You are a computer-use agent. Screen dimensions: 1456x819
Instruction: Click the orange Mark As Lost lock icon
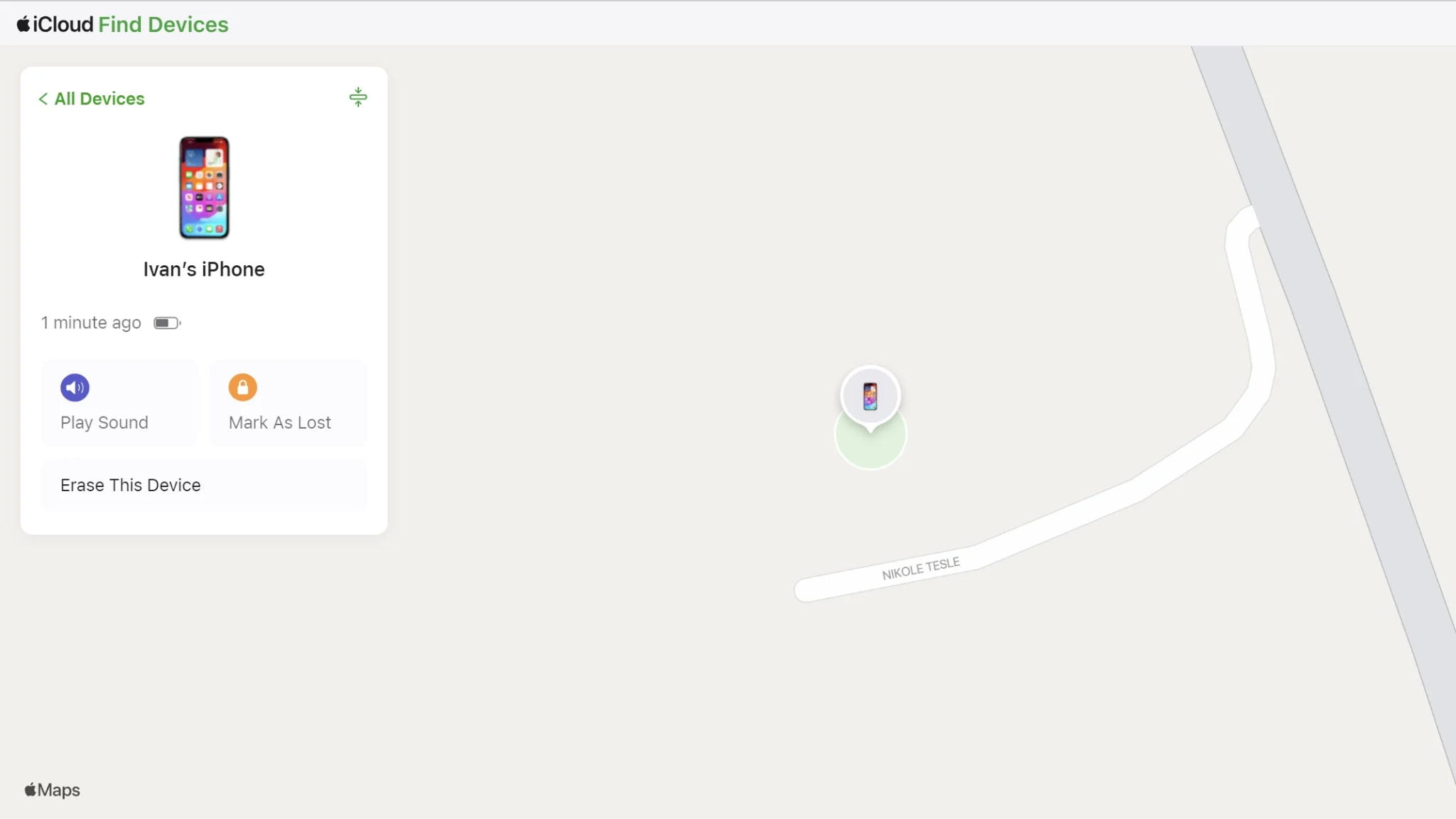[242, 387]
